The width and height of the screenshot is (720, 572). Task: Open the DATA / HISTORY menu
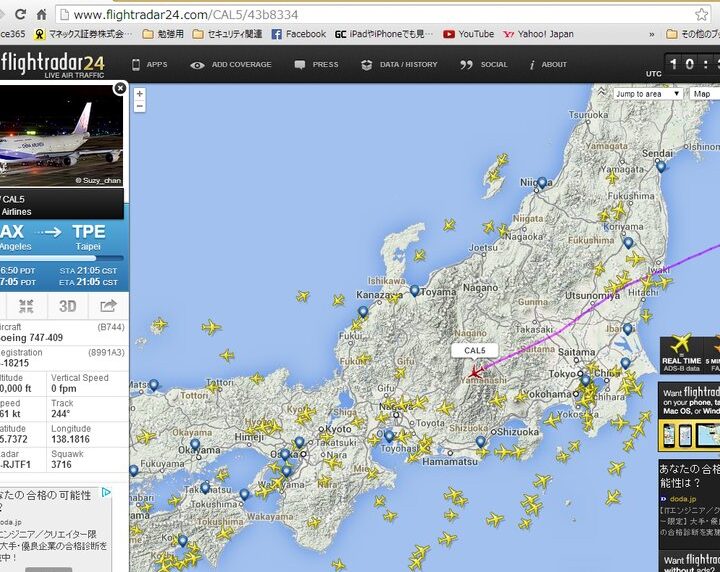tap(398, 64)
